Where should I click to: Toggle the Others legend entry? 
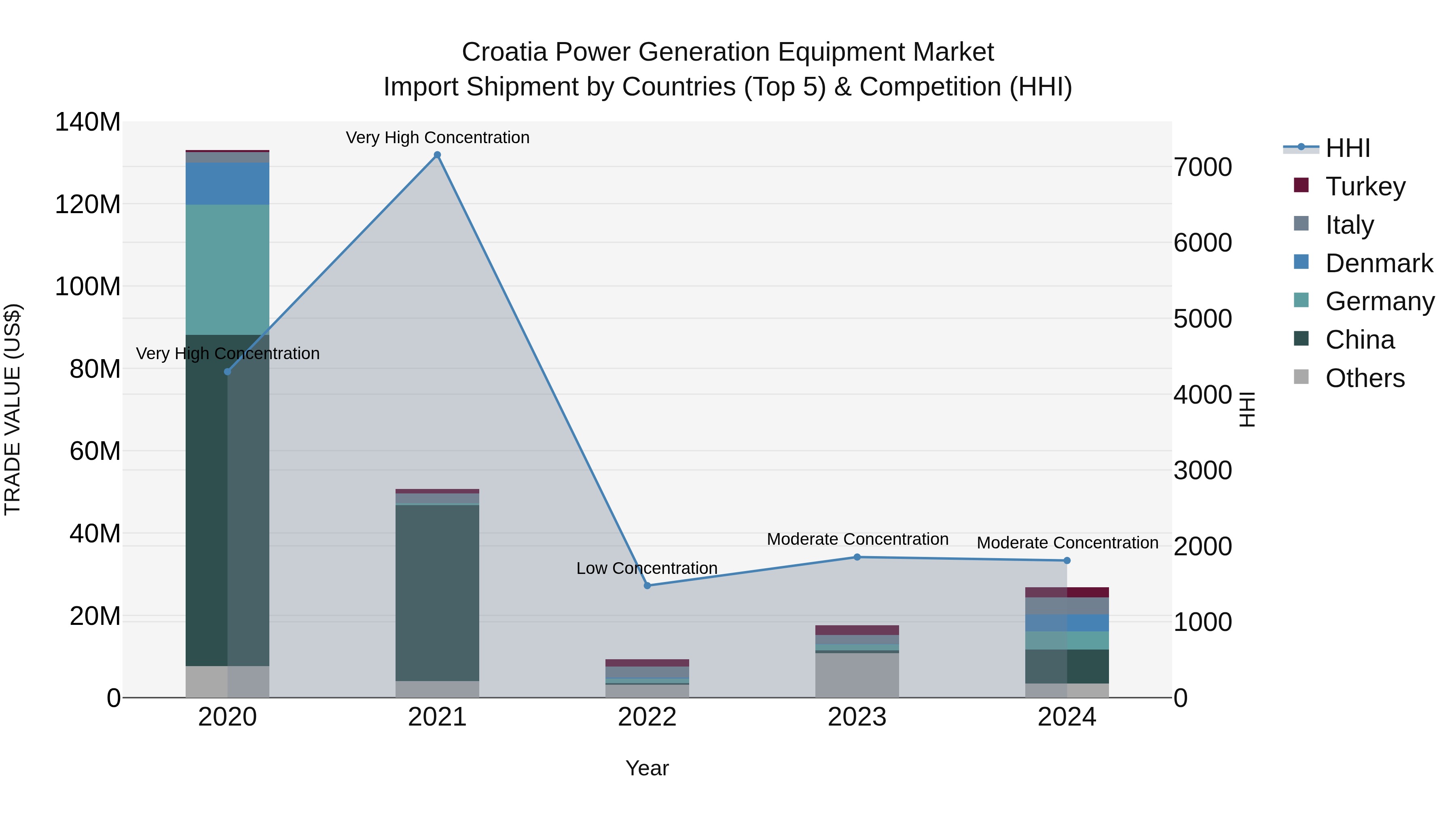pos(1348,378)
